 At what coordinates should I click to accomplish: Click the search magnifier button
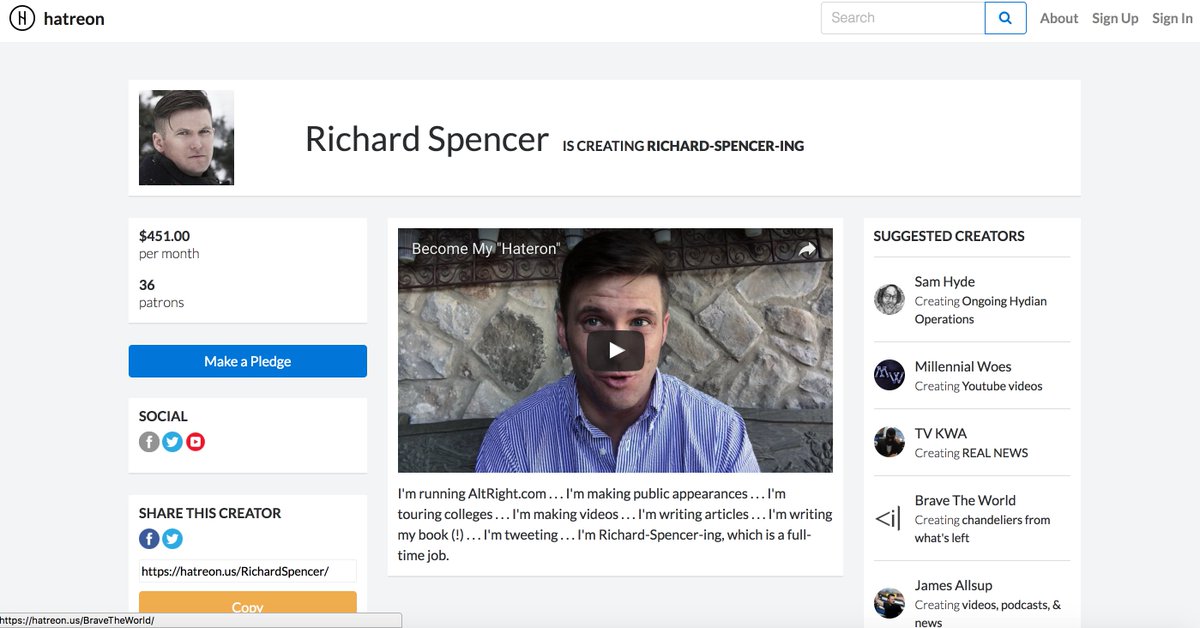(x=1005, y=18)
